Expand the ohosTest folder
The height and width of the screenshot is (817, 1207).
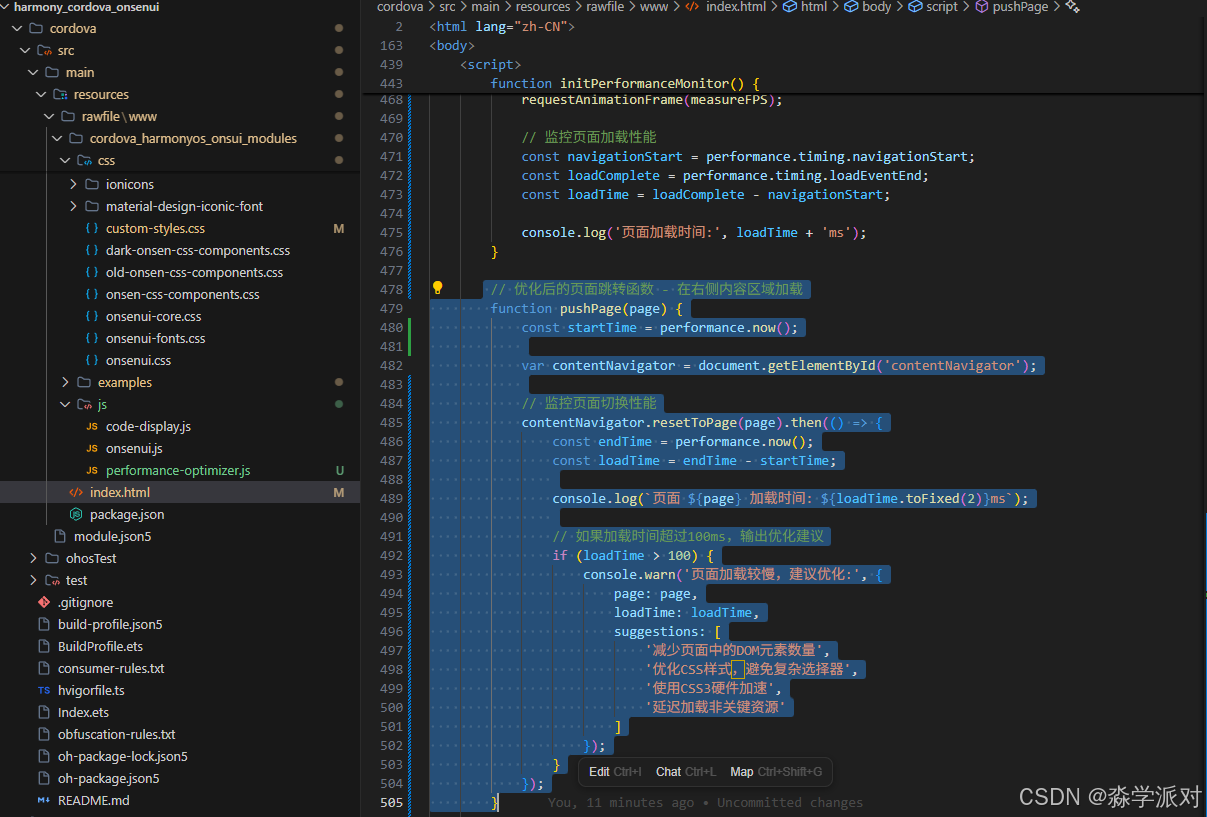(x=33, y=559)
